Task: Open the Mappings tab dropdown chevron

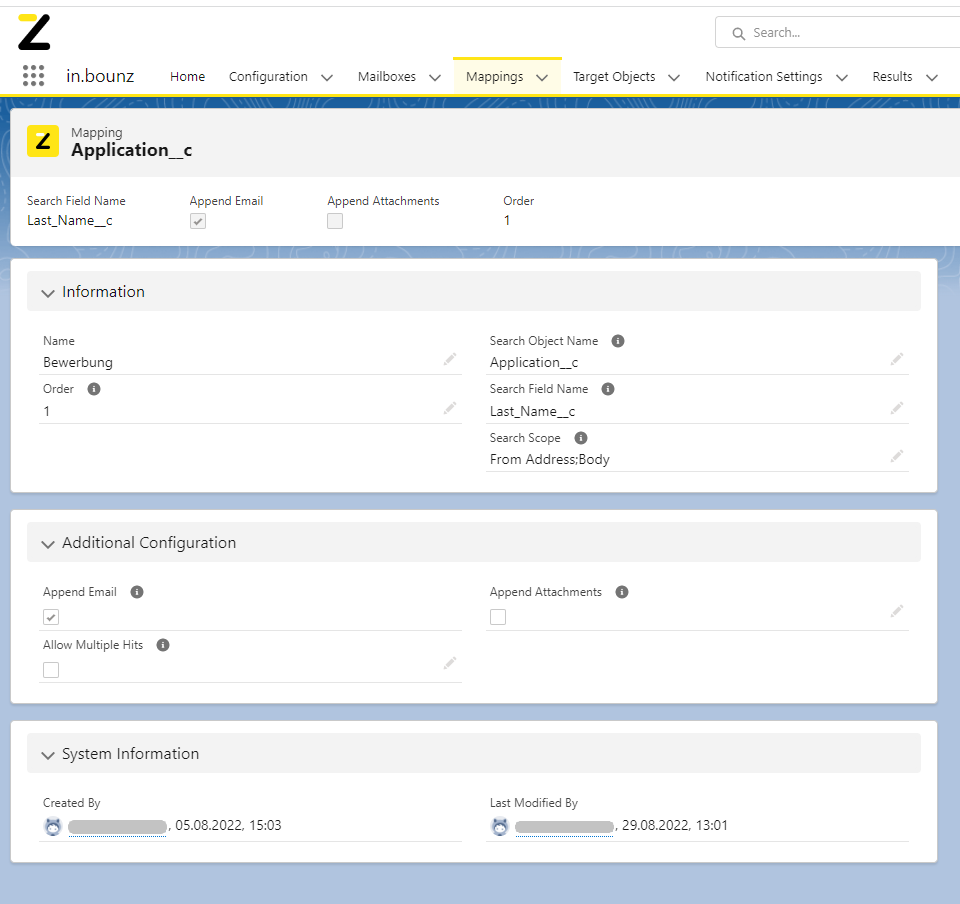Action: (x=542, y=77)
